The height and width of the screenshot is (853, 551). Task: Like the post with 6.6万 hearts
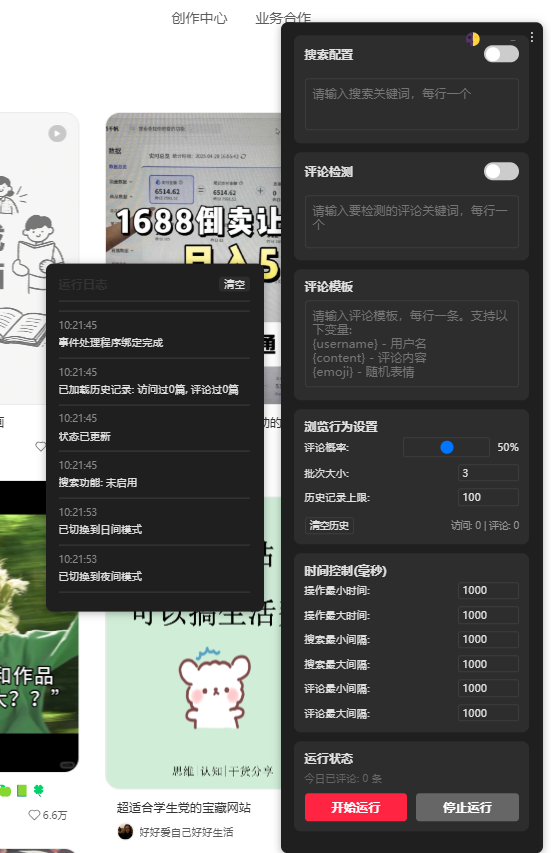(x=34, y=815)
